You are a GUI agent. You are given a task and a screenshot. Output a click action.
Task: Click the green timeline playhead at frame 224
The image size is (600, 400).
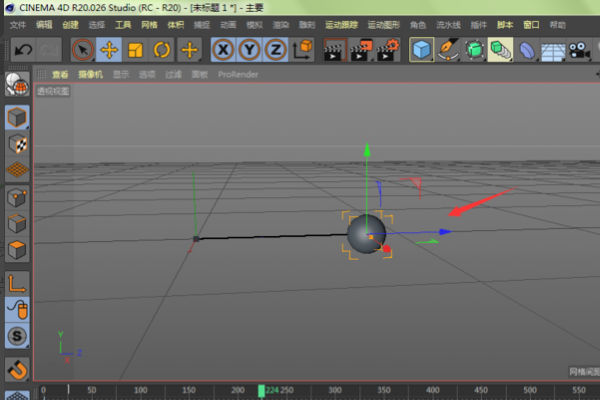click(261, 390)
